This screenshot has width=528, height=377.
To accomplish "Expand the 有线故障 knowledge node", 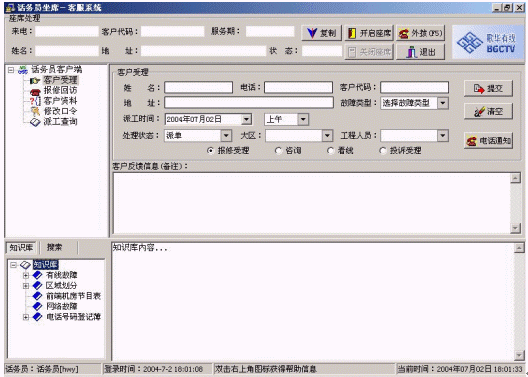I will click(x=26, y=275).
